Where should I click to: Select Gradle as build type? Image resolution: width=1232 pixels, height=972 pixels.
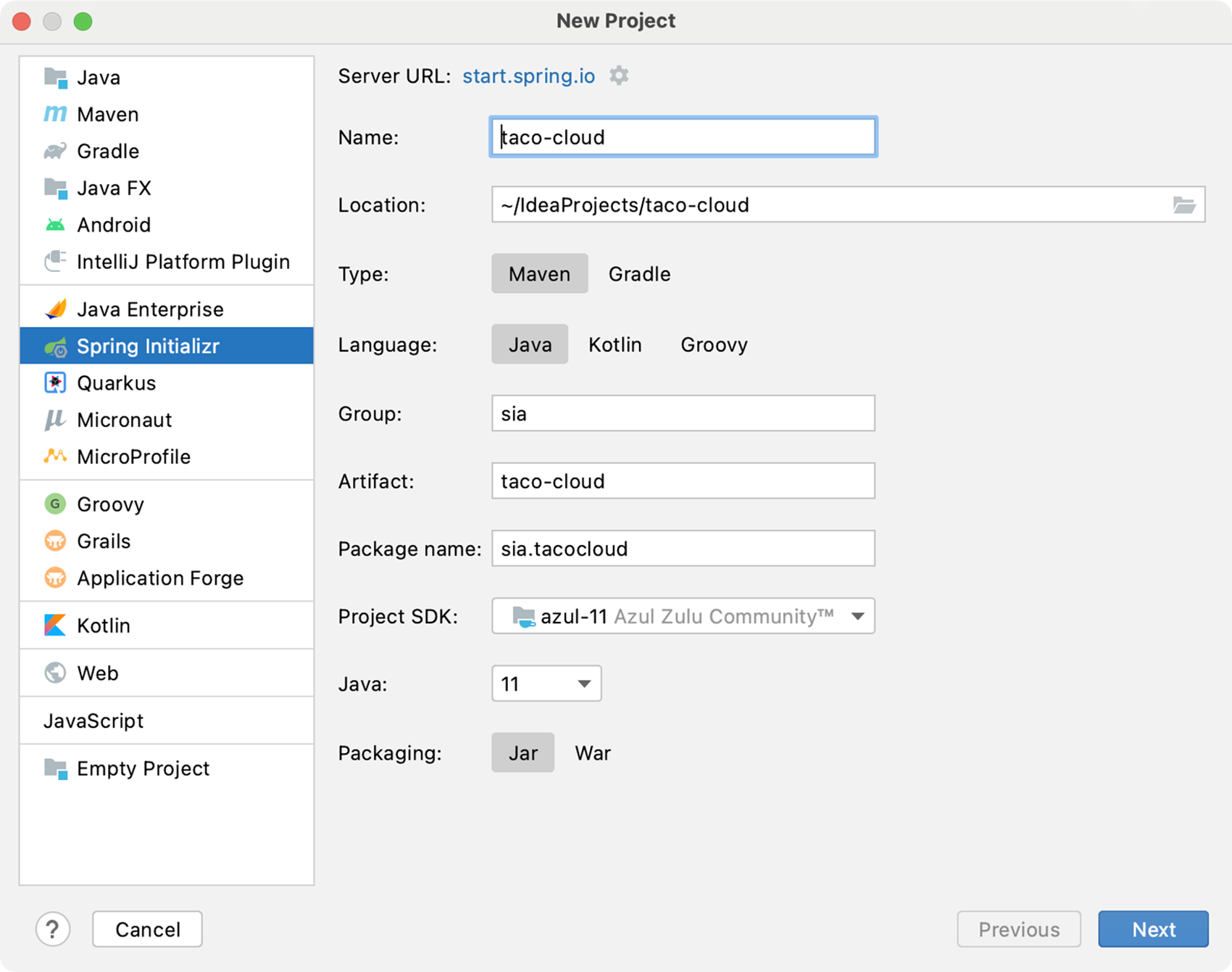pyautogui.click(x=640, y=274)
